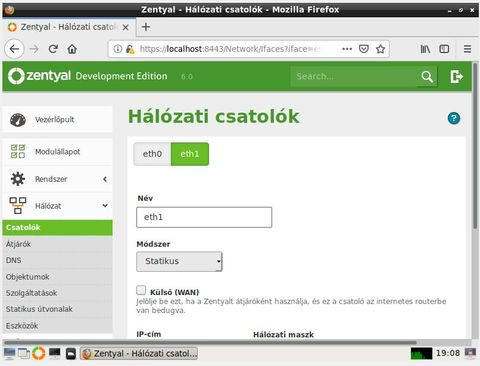Viewport: 480px width, 366px height.
Task: Click the Zentyal logo in header
Action: pyautogui.click(x=39, y=76)
